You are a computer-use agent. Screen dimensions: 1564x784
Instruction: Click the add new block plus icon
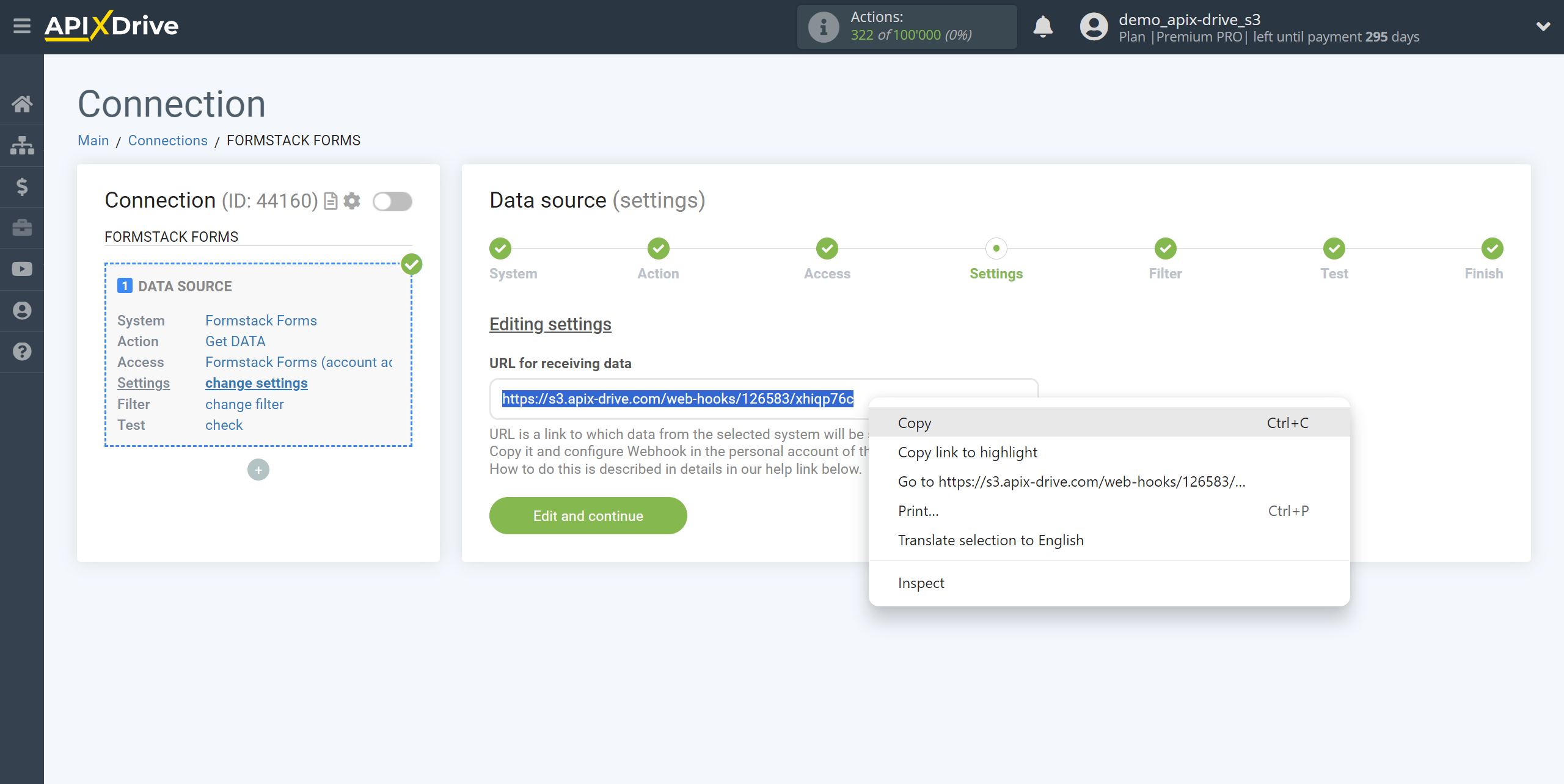(x=259, y=469)
